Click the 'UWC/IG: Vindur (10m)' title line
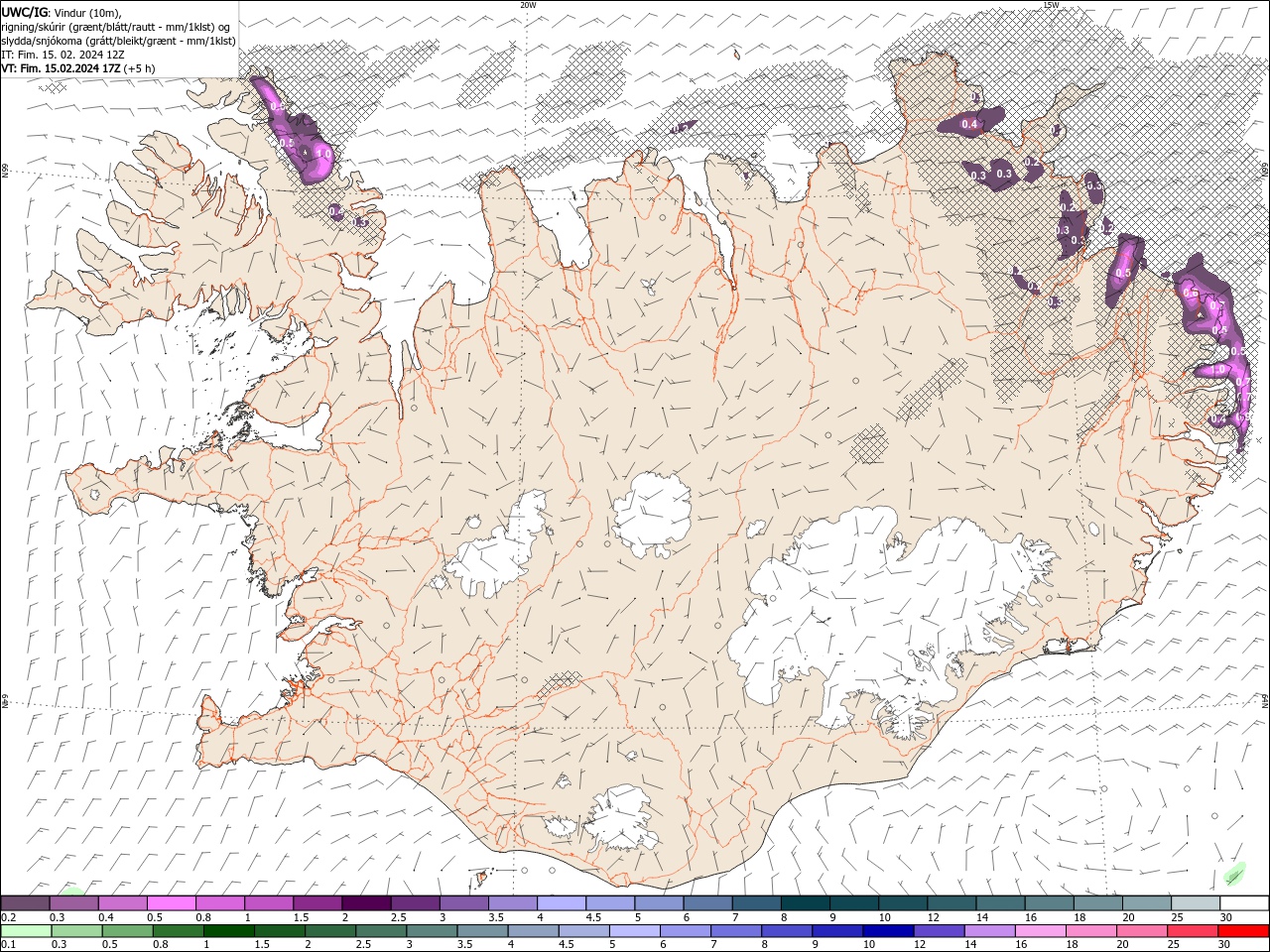This screenshot has width=1270, height=952. click(x=62, y=12)
